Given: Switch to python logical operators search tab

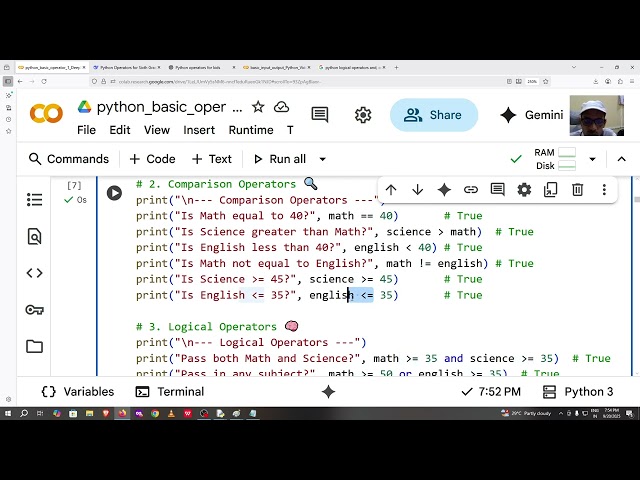Looking at the screenshot, I should 351,67.
